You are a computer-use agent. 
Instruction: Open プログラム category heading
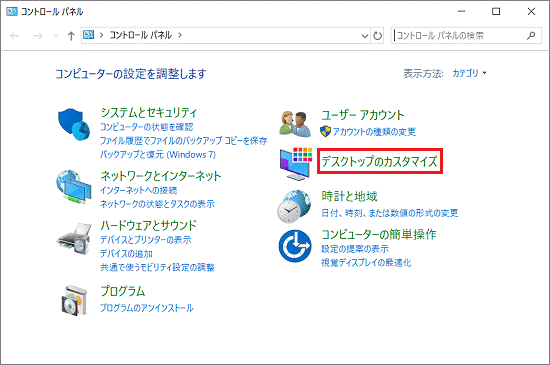pos(123,291)
